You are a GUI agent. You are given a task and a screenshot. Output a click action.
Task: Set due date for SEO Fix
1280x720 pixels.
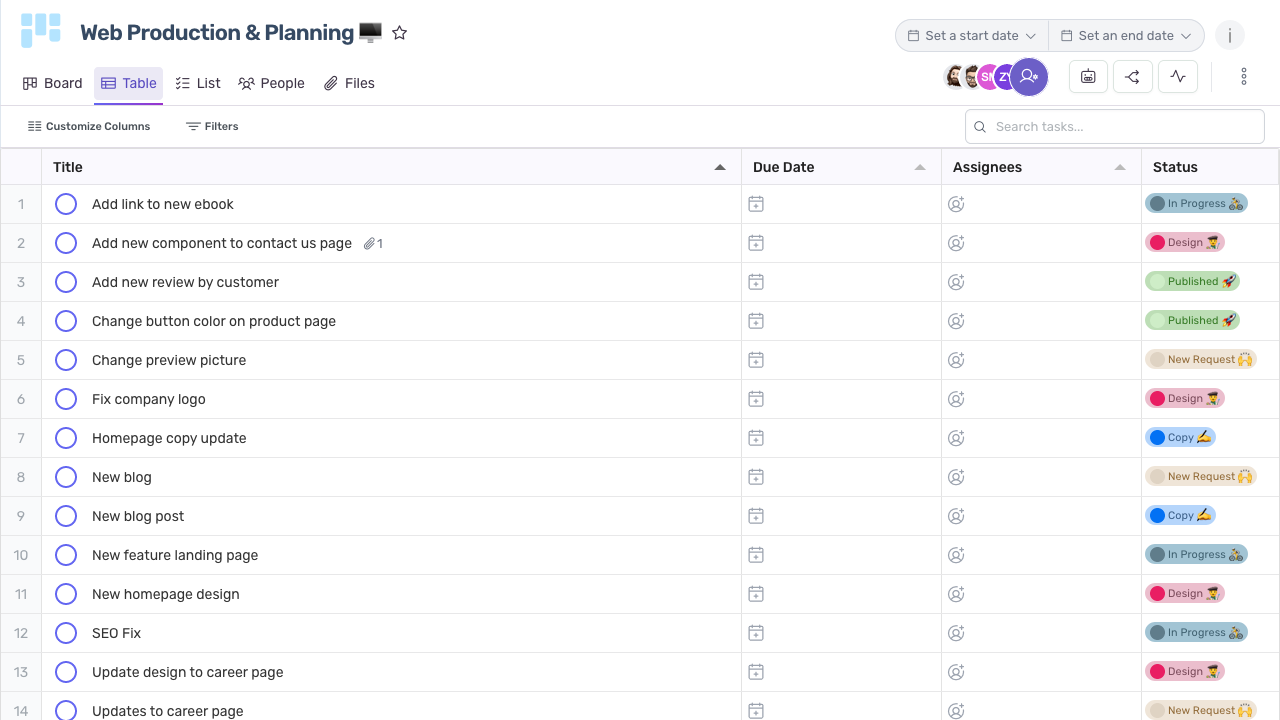pyautogui.click(x=756, y=633)
